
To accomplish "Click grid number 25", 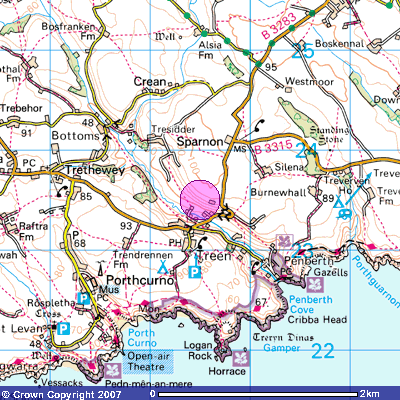I will click(x=303, y=50).
